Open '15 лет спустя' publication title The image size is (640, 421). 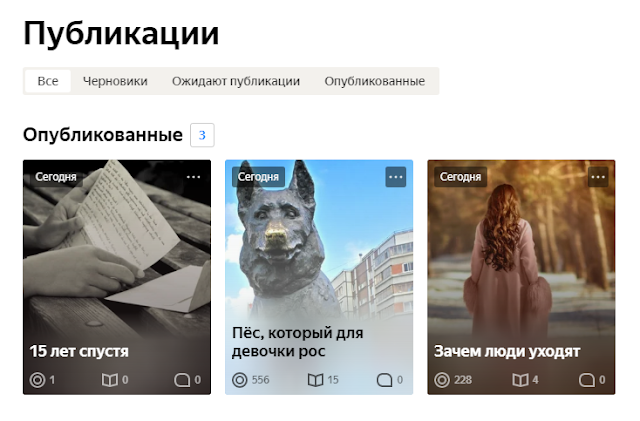point(79,351)
